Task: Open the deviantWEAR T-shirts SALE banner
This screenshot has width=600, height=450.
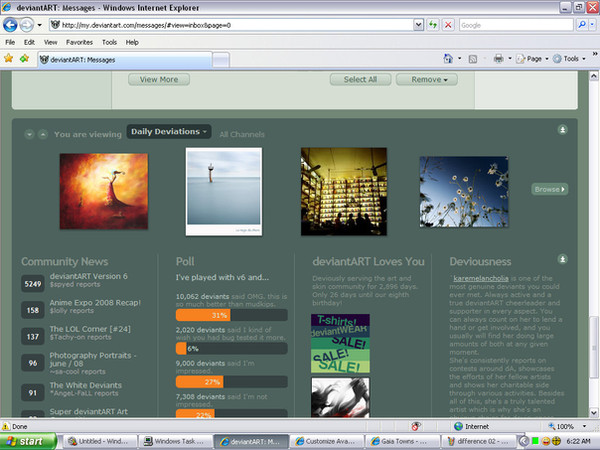Action: tap(340, 344)
